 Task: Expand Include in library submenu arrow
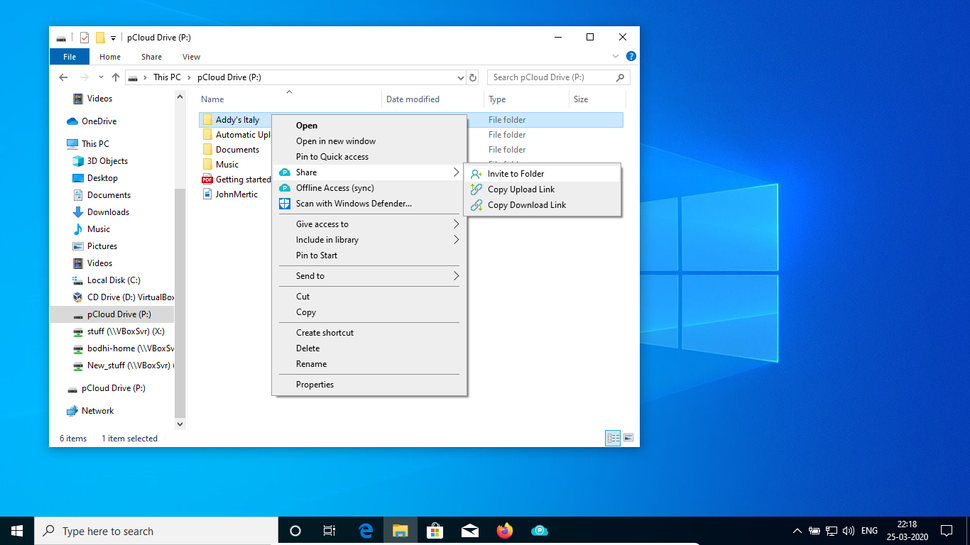pos(456,239)
